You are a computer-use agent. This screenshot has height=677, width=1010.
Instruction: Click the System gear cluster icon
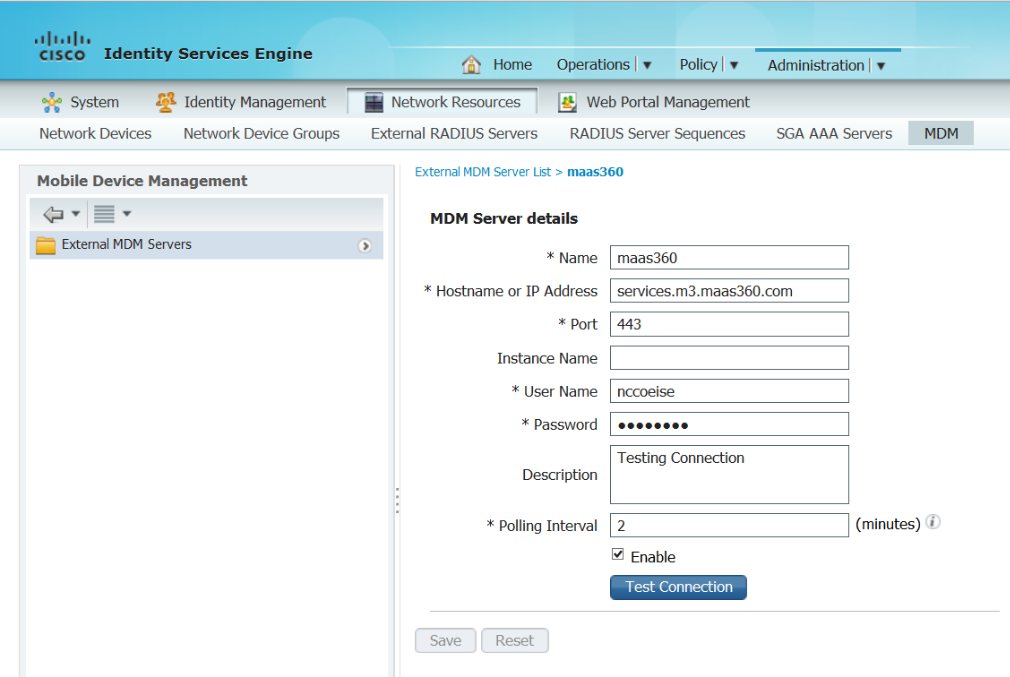coord(52,102)
